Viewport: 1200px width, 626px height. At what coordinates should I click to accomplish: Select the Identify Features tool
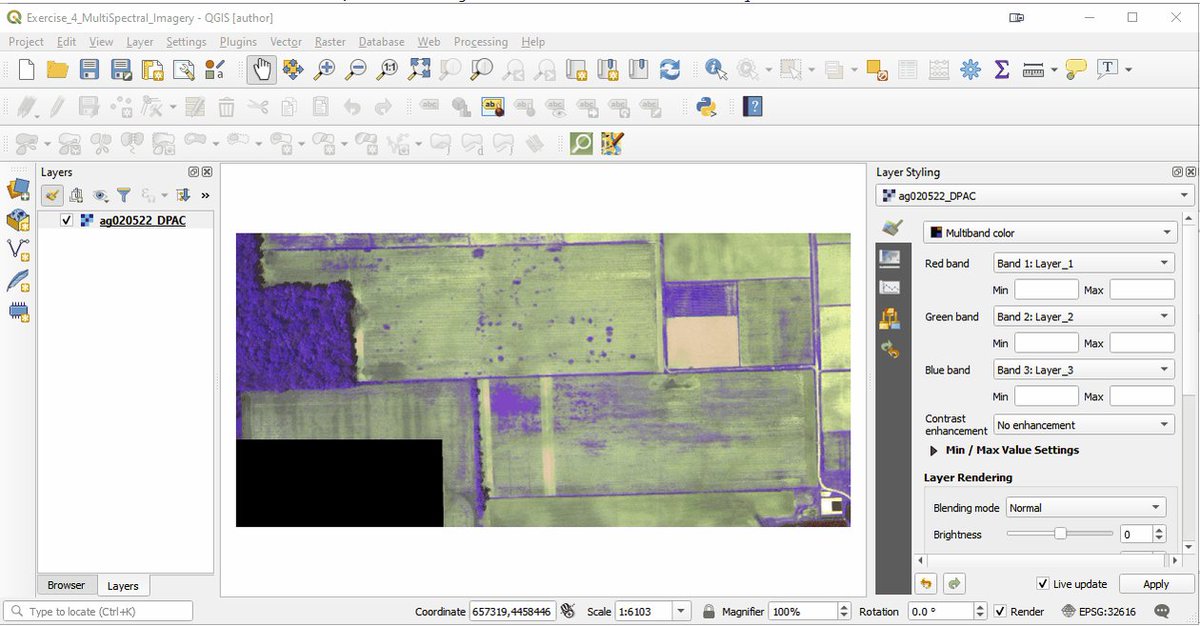(716, 69)
